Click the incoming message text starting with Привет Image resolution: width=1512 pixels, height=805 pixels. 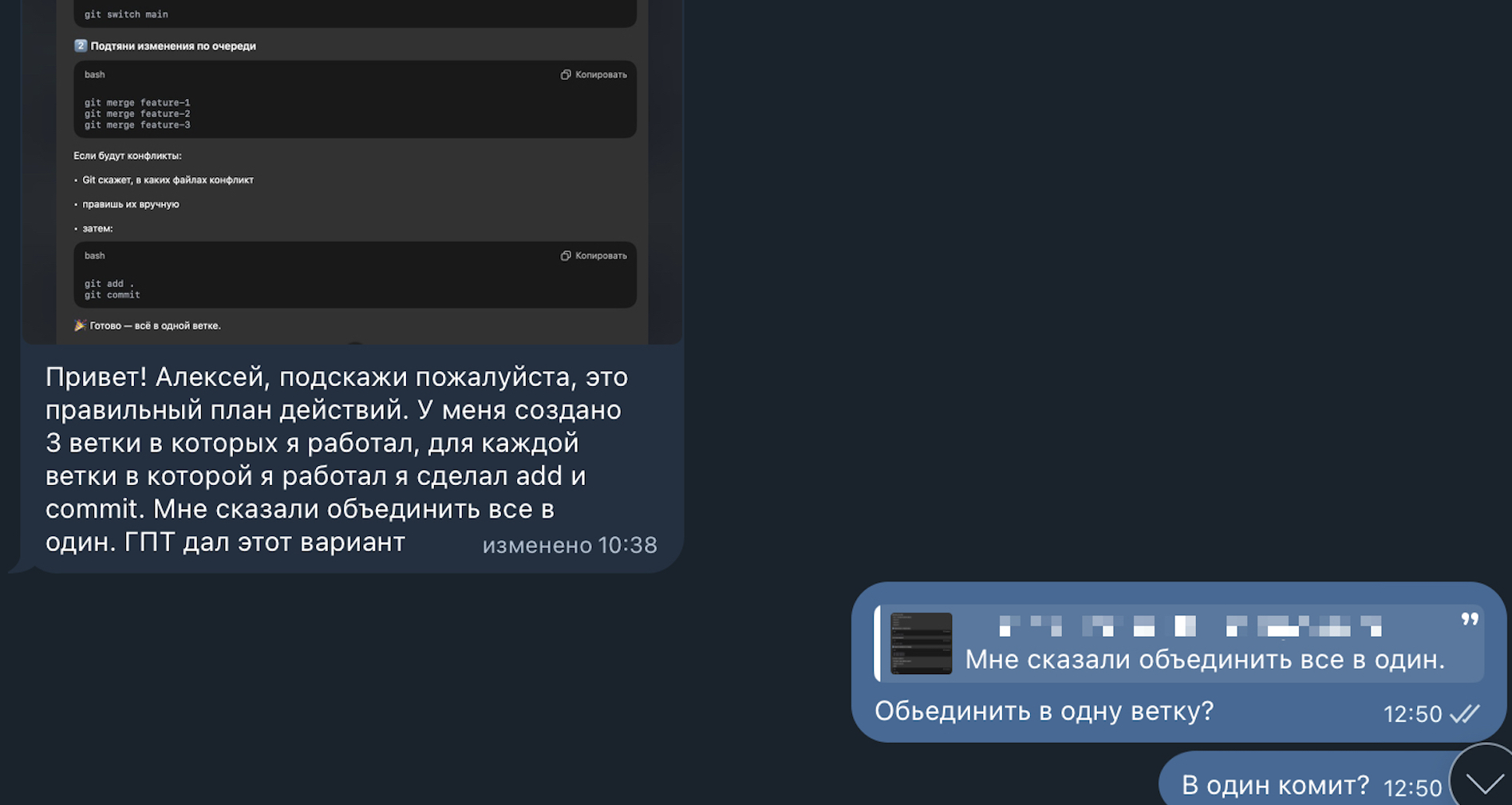[x=337, y=459]
